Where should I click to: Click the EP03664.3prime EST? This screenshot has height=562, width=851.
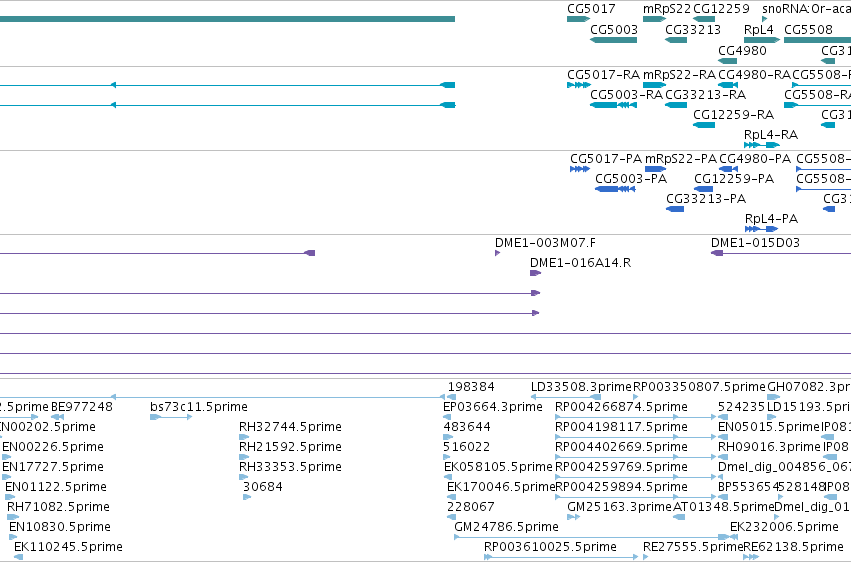tap(447, 417)
